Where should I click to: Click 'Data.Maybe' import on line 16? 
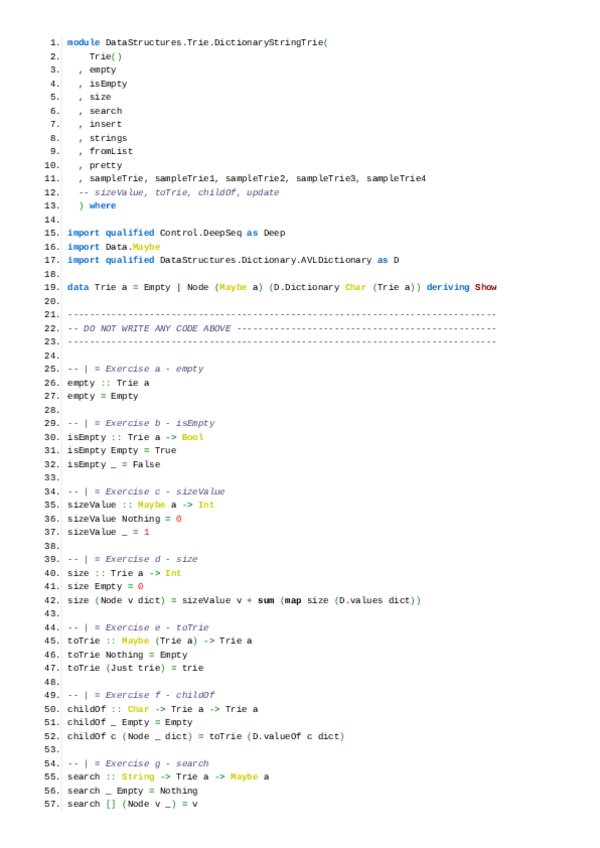click(x=133, y=247)
